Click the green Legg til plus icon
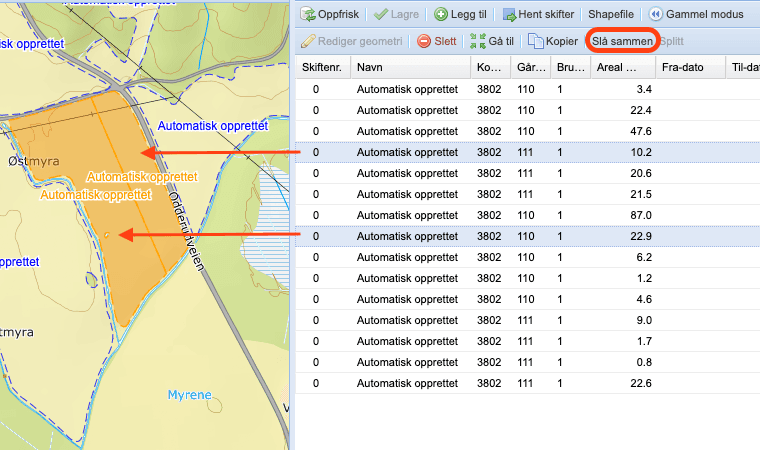The width and height of the screenshot is (760, 450). pos(441,15)
